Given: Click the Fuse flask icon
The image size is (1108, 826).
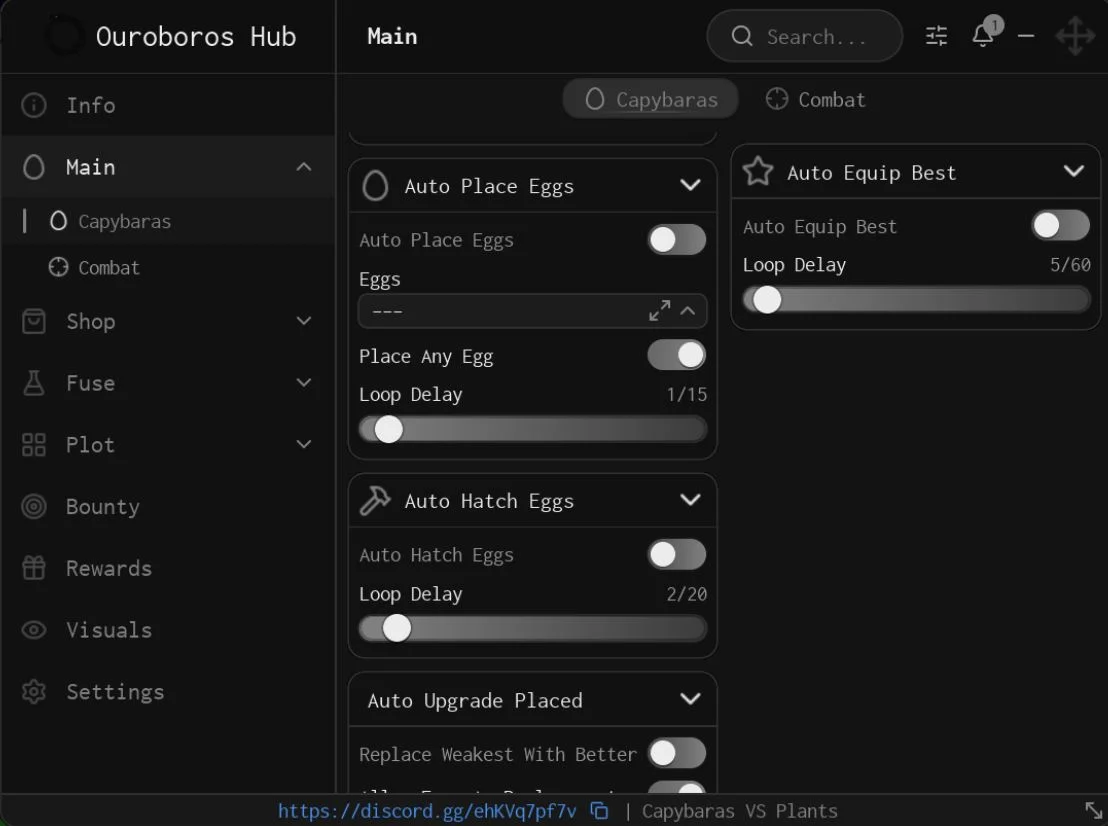Looking at the screenshot, I should pos(34,382).
